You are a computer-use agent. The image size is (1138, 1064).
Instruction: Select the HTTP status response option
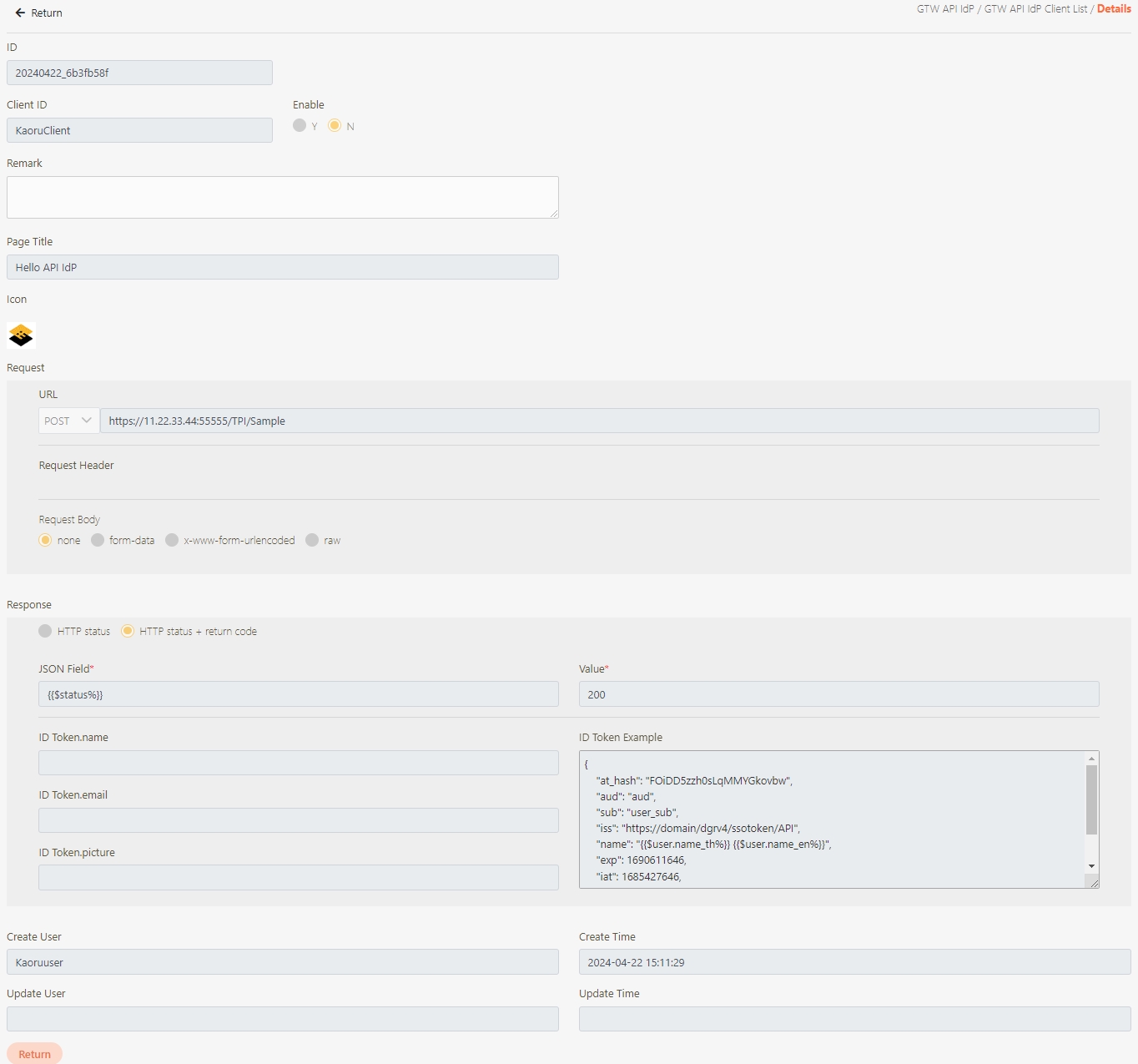tap(45, 632)
